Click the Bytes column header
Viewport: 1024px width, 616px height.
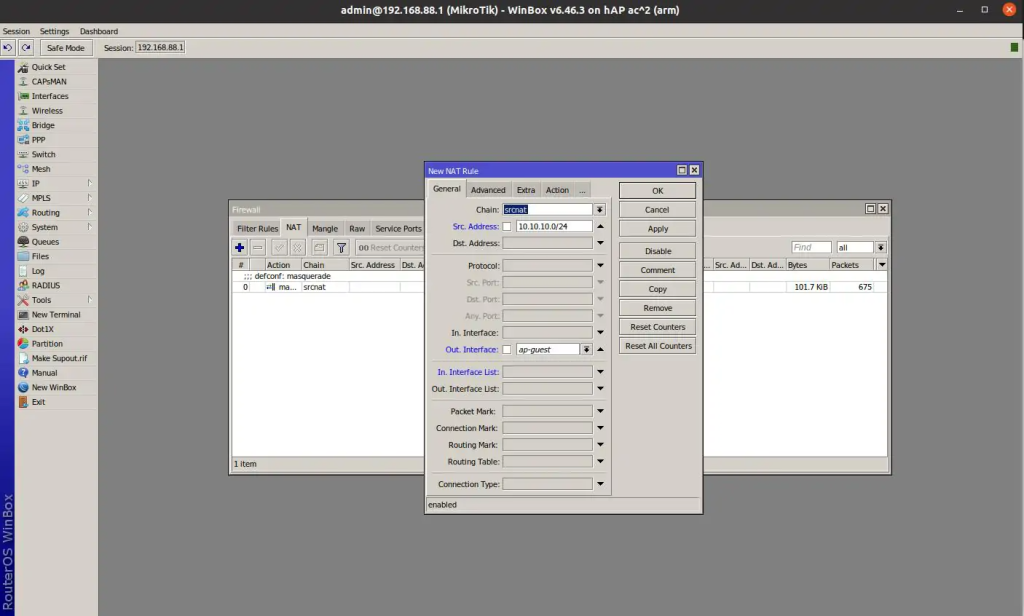click(x=807, y=265)
